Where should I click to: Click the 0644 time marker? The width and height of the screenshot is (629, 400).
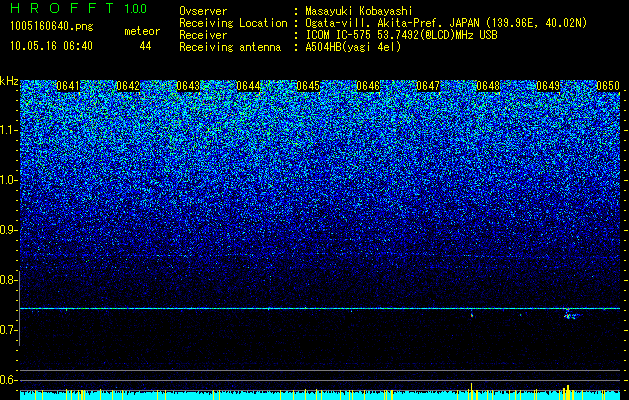(248, 86)
